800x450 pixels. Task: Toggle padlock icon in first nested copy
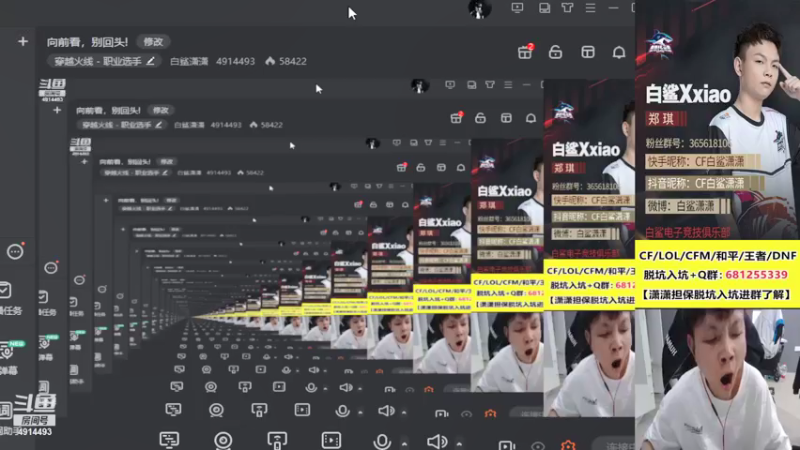(481, 118)
